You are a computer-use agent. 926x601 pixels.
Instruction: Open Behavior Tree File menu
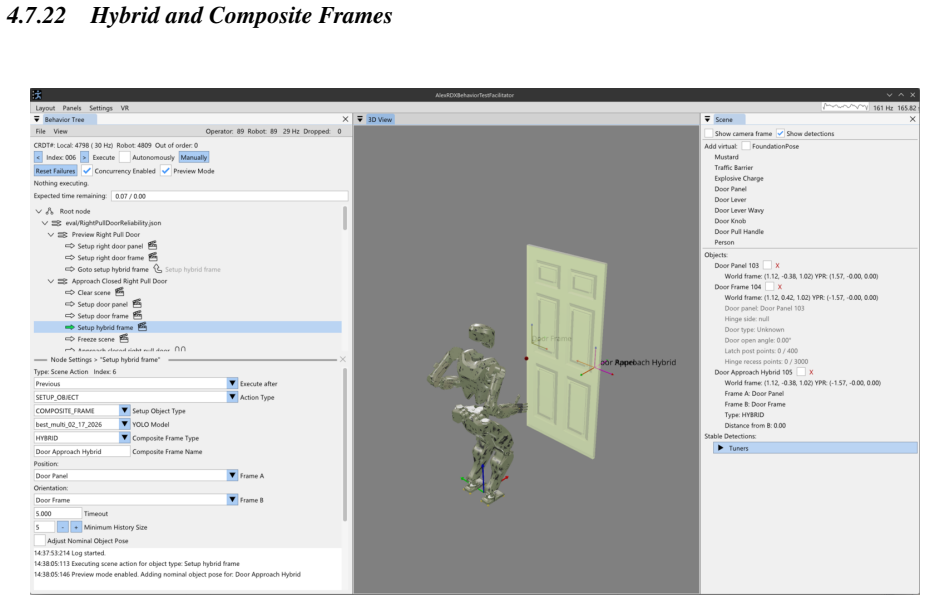pyautogui.click(x=40, y=131)
